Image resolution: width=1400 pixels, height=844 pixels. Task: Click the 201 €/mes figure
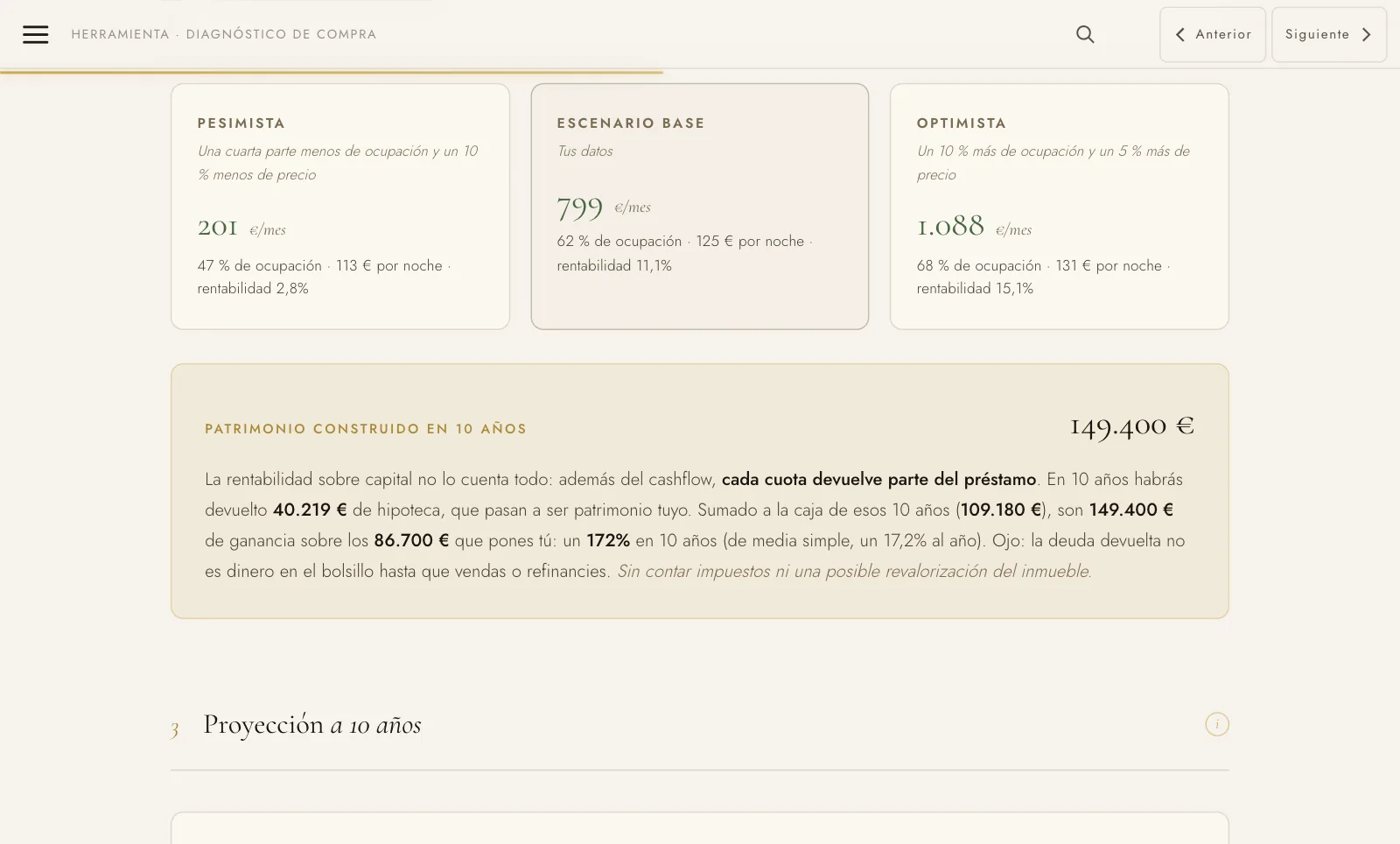(241, 228)
